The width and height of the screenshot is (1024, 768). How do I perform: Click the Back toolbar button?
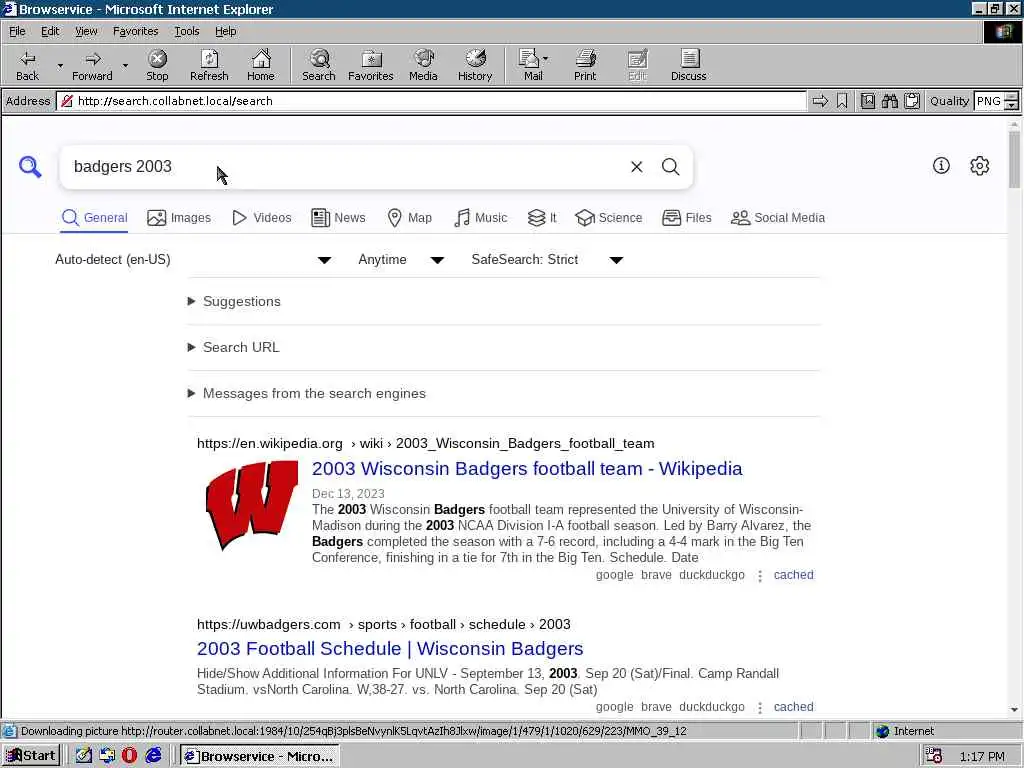click(x=27, y=65)
